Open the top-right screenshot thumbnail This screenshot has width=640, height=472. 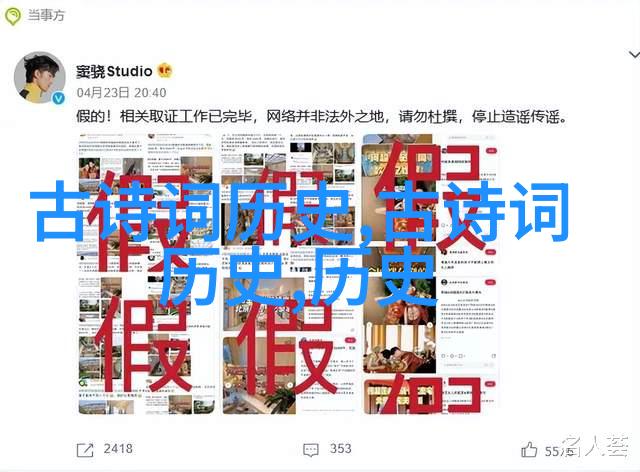click(429, 203)
